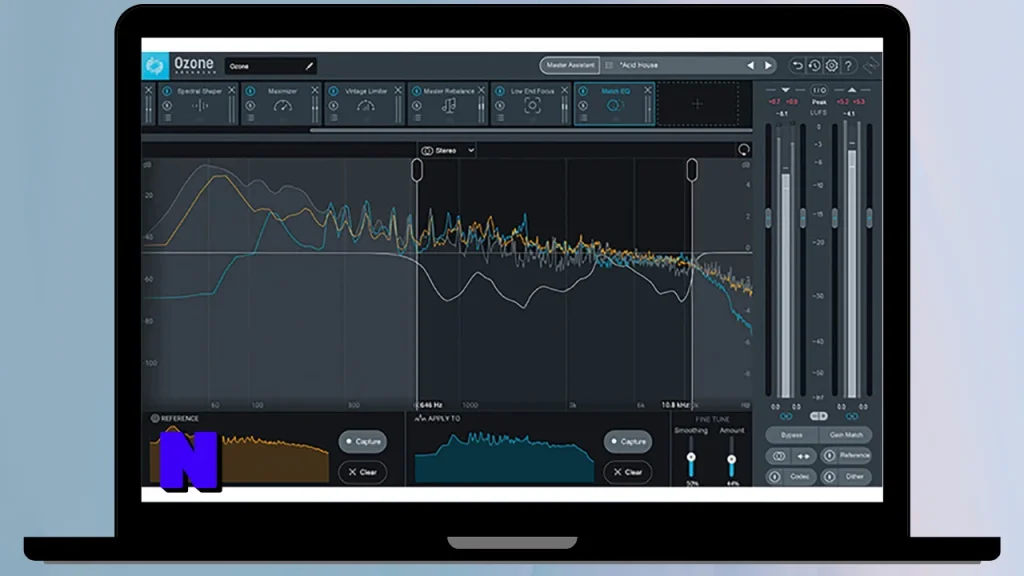Solo the Spectral Shaper module
Screen dimensions: 1024x576
[167, 106]
